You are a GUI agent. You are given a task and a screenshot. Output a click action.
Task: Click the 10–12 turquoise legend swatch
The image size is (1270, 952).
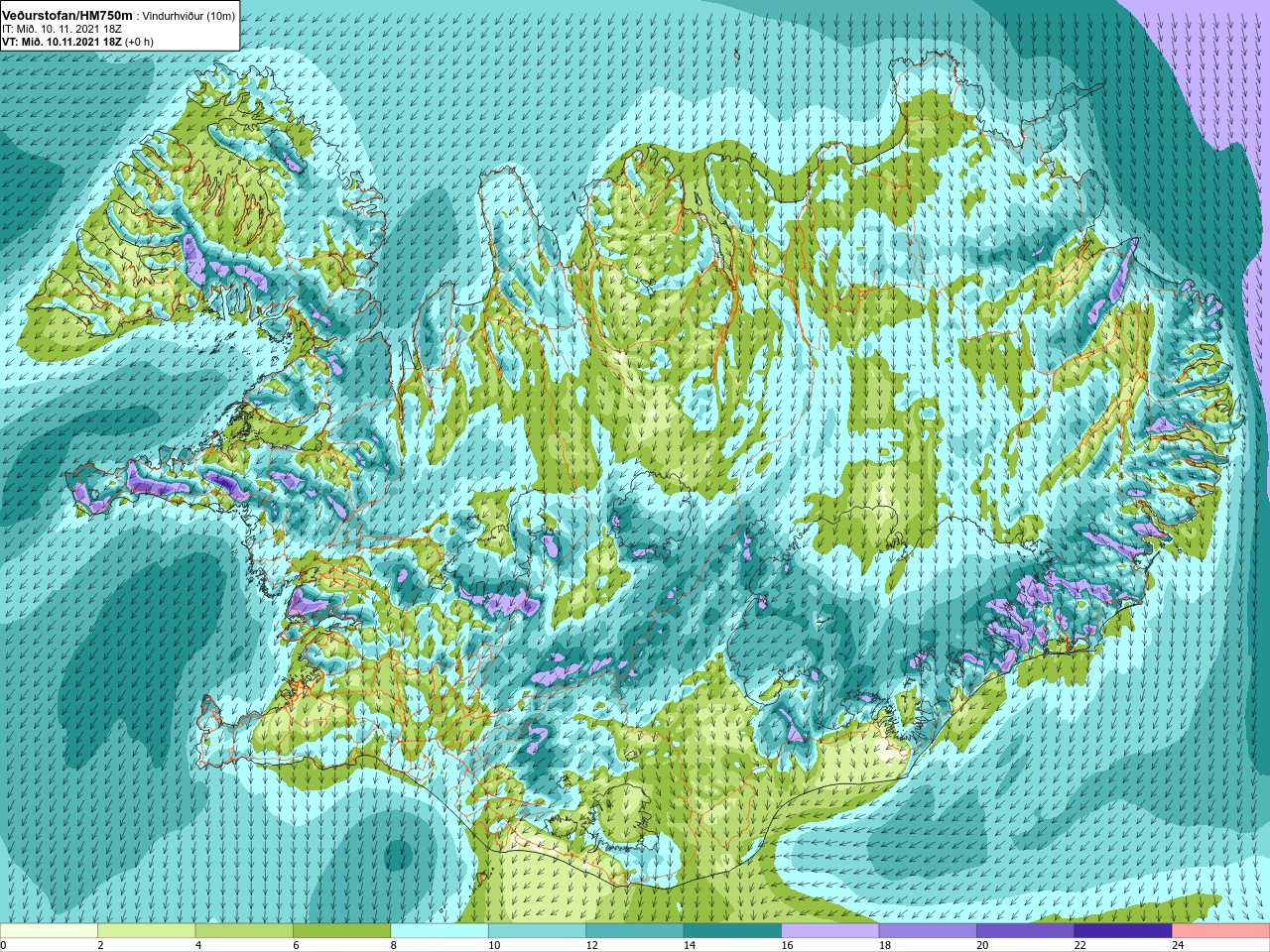point(537,931)
